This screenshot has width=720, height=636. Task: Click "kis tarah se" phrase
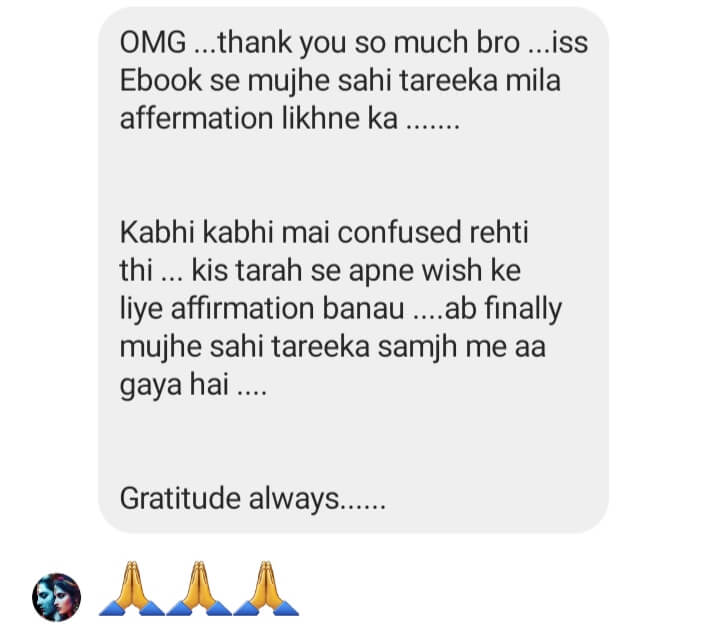pyautogui.click(x=266, y=270)
